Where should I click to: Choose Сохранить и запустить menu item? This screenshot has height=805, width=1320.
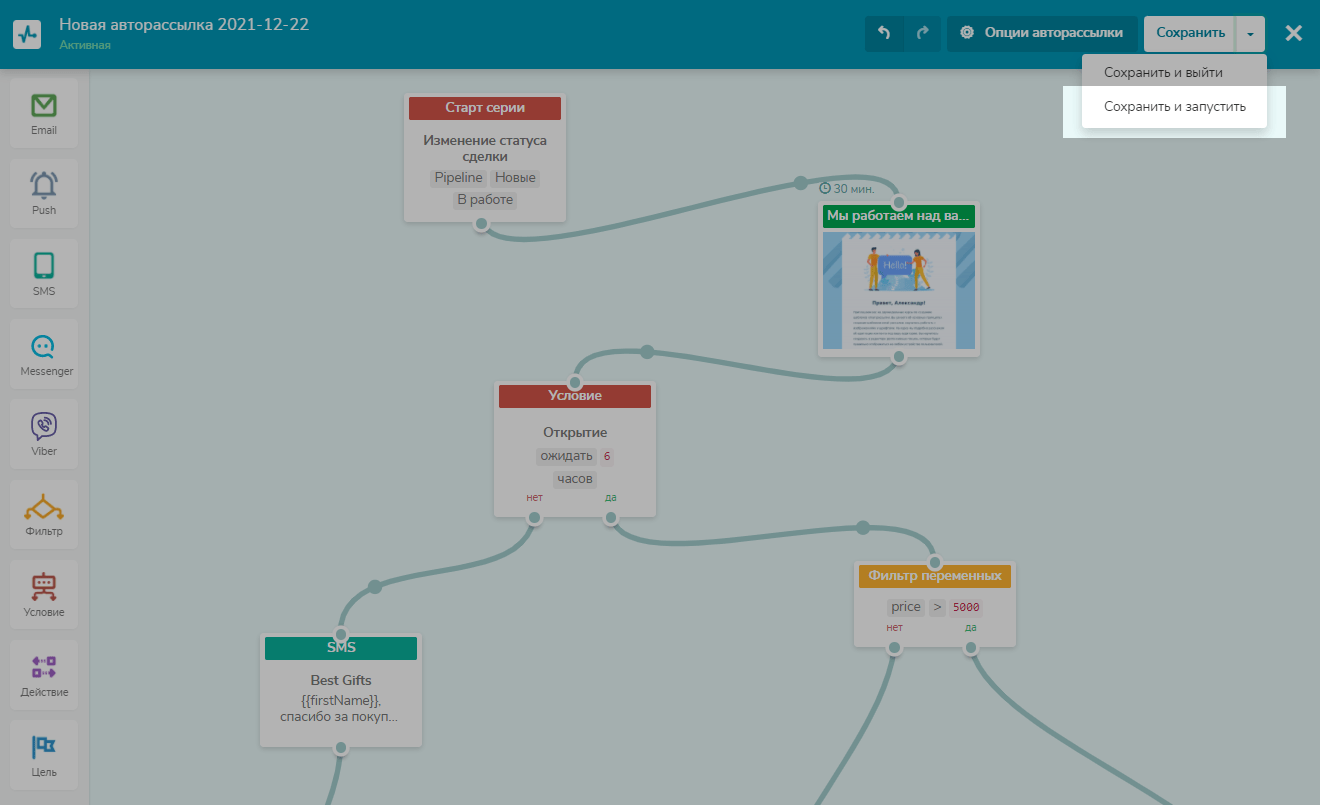coord(1174,107)
